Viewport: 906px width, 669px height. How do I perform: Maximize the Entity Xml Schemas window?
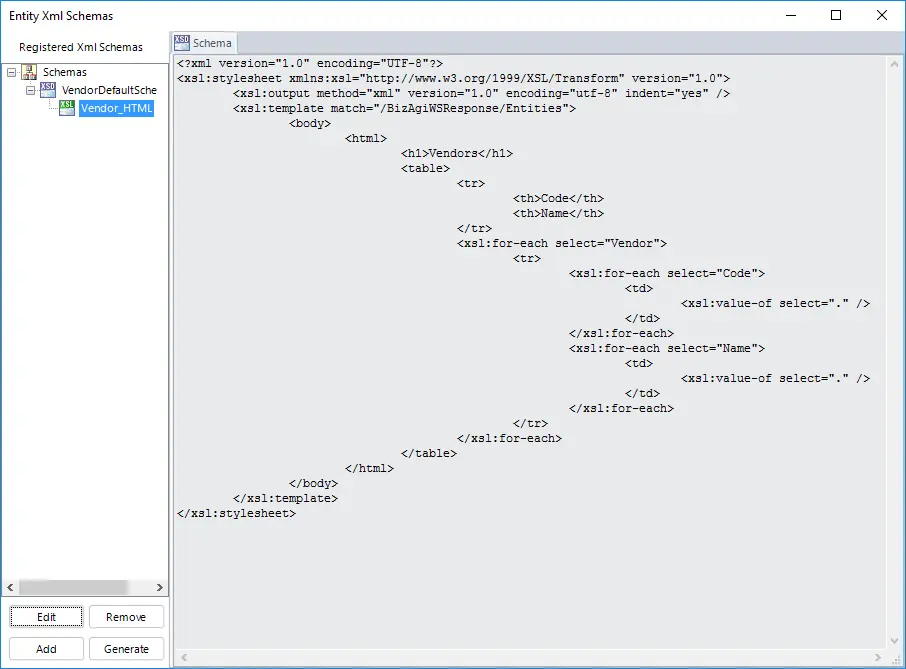tap(836, 16)
